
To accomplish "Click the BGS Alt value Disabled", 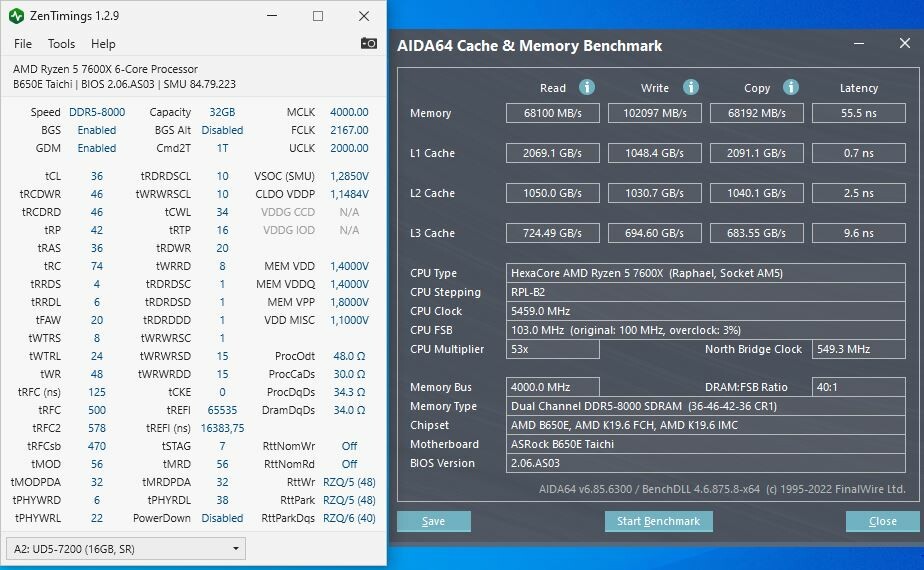I will point(222,130).
